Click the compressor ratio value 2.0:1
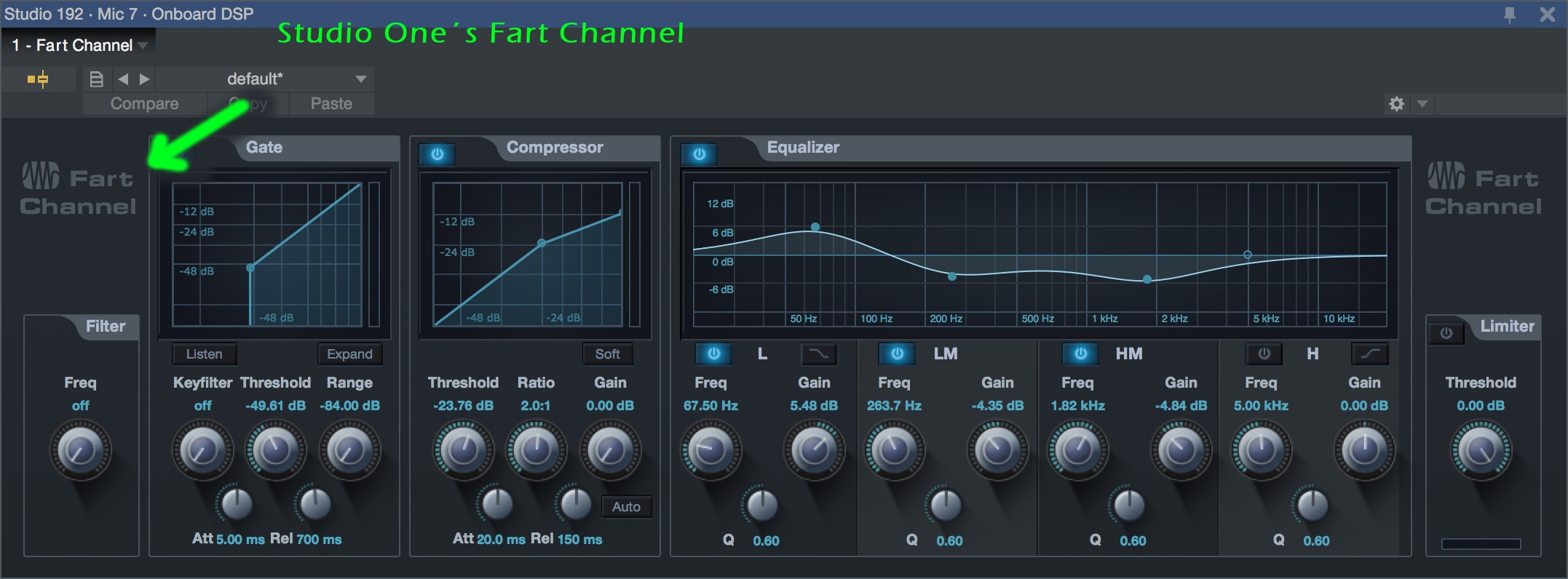The image size is (1568, 579). (x=535, y=406)
